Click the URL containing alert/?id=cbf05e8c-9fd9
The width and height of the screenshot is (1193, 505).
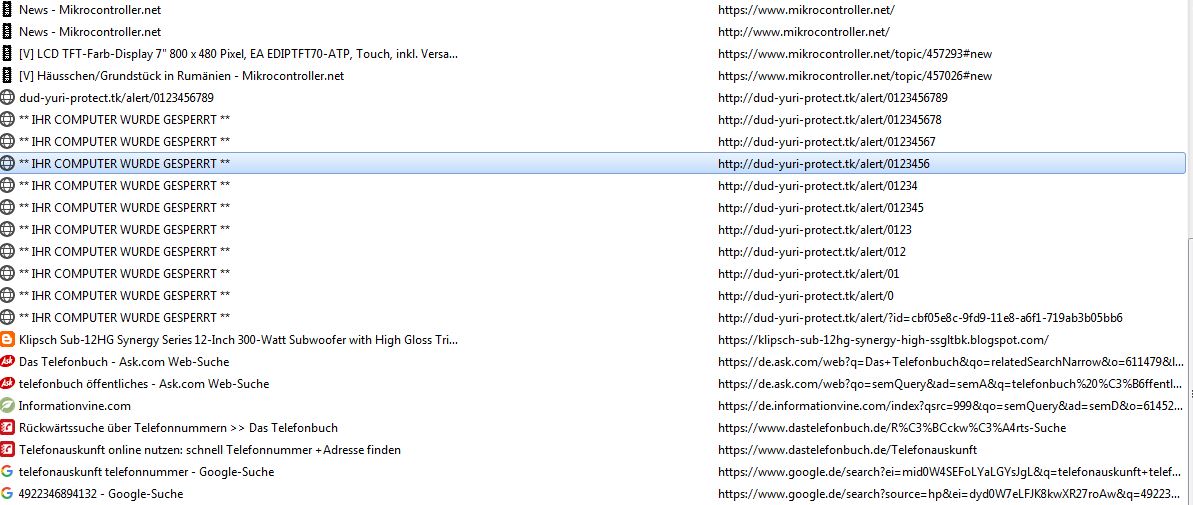(921, 318)
